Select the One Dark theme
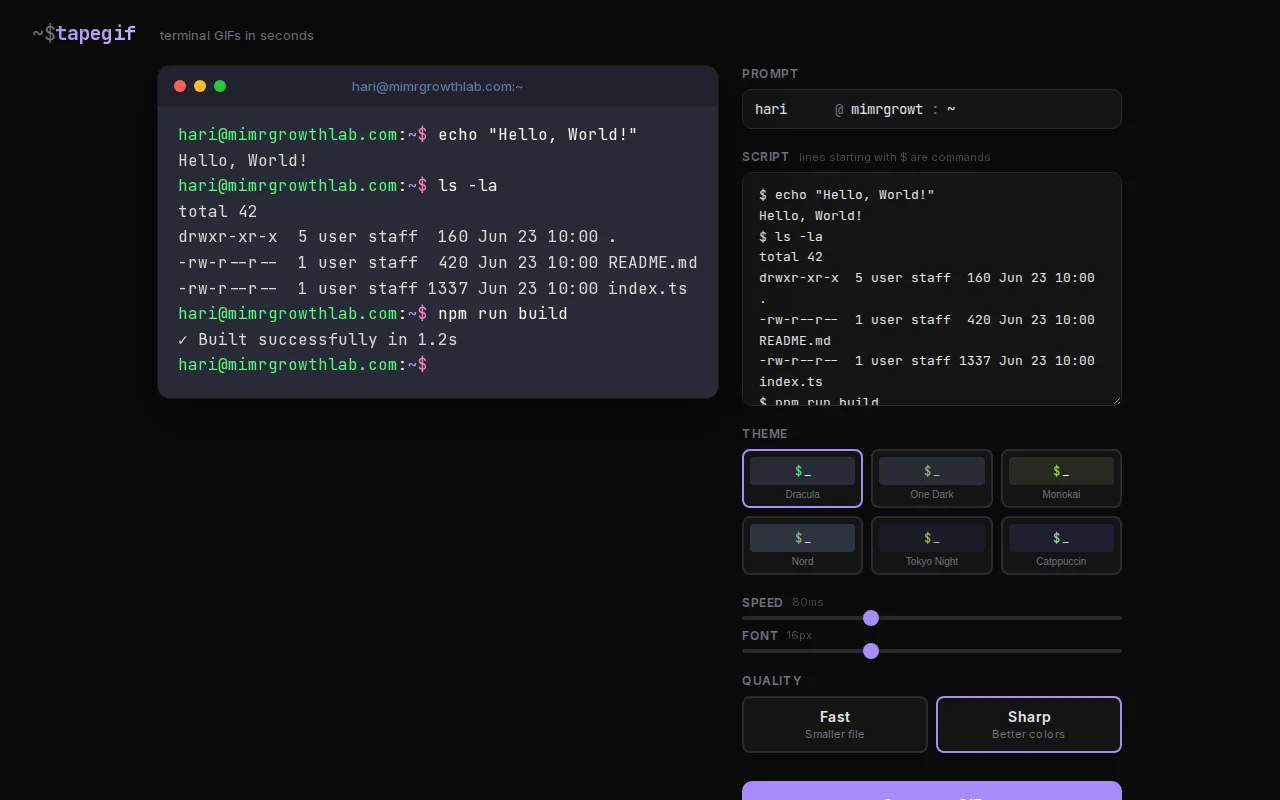 932,478
